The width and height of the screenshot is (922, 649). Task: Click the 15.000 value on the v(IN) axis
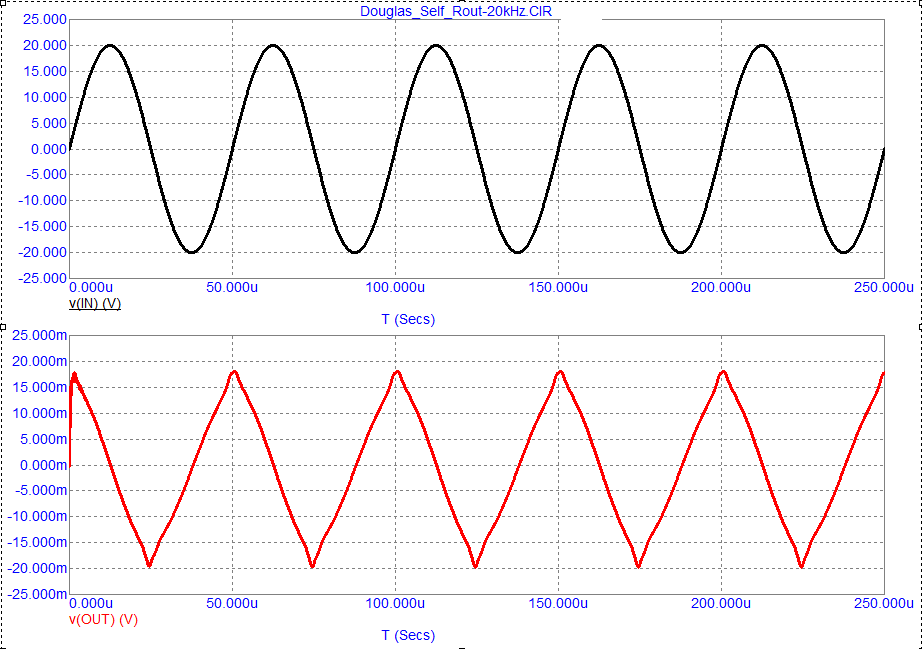point(45,71)
